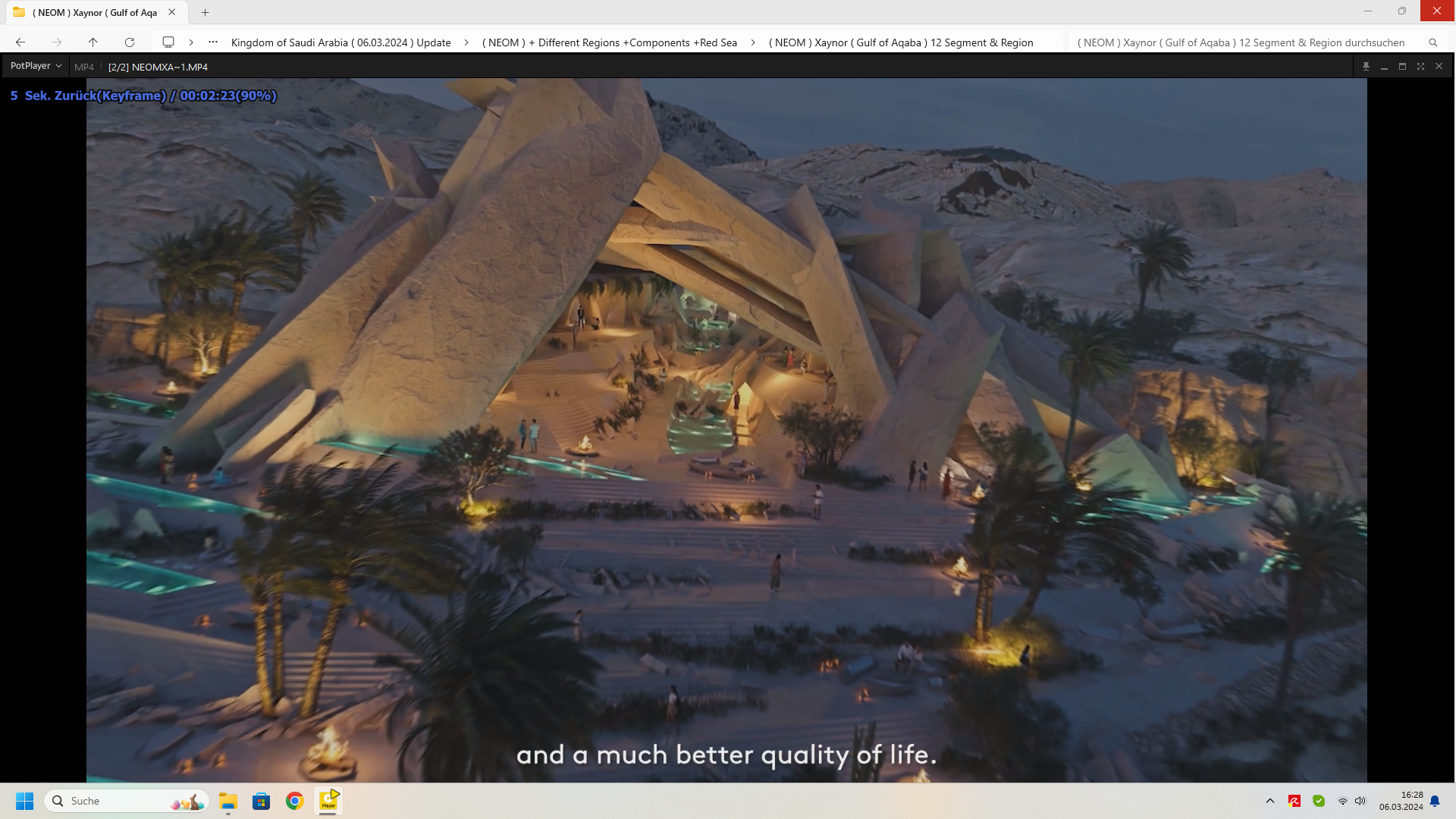Click the red antivirus tray icon
The image size is (1456, 819).
1294,801
